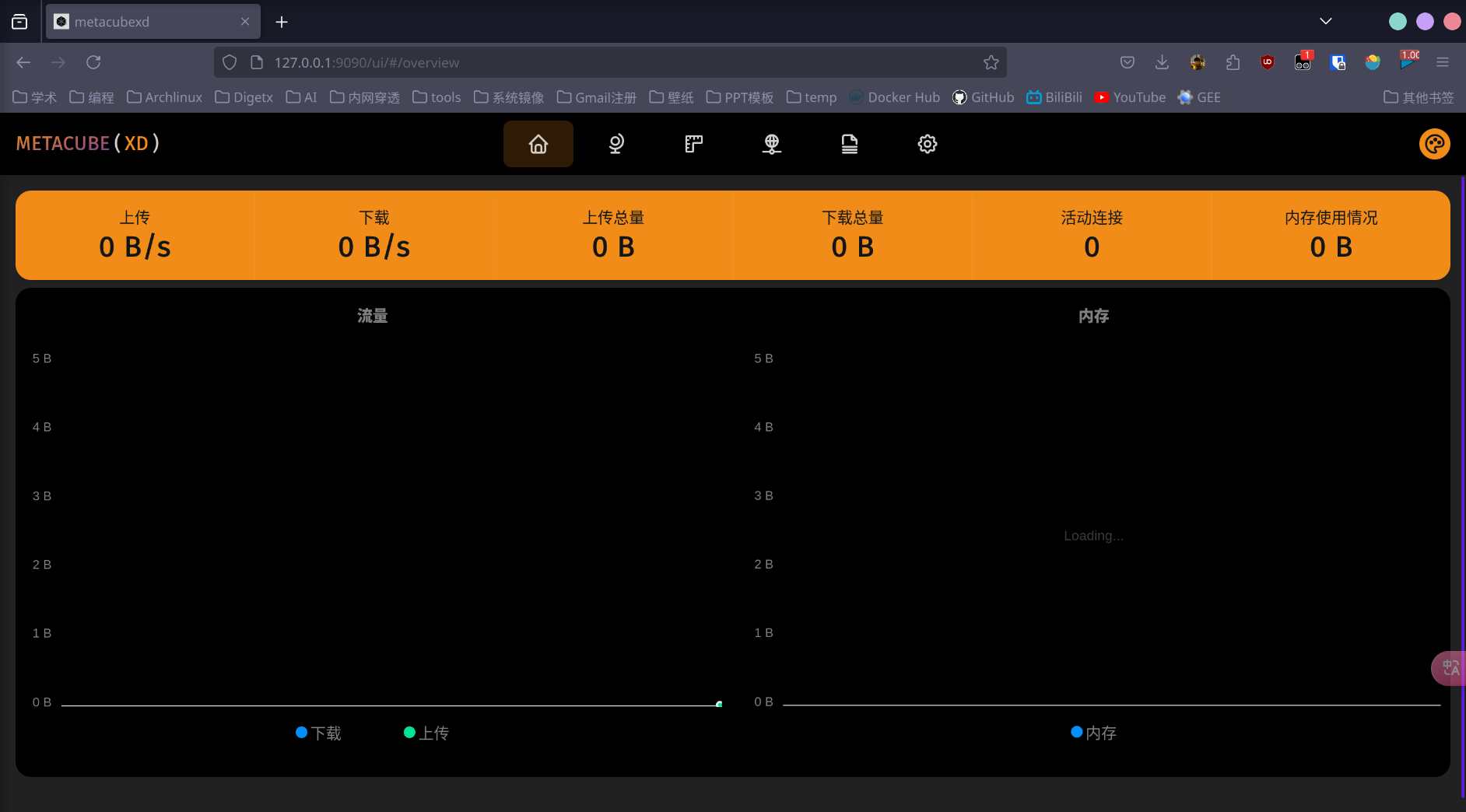Toggle the 上传 series in traffic legend
1466x812 pixels.
pyautogui.click(x=426, y=733)
